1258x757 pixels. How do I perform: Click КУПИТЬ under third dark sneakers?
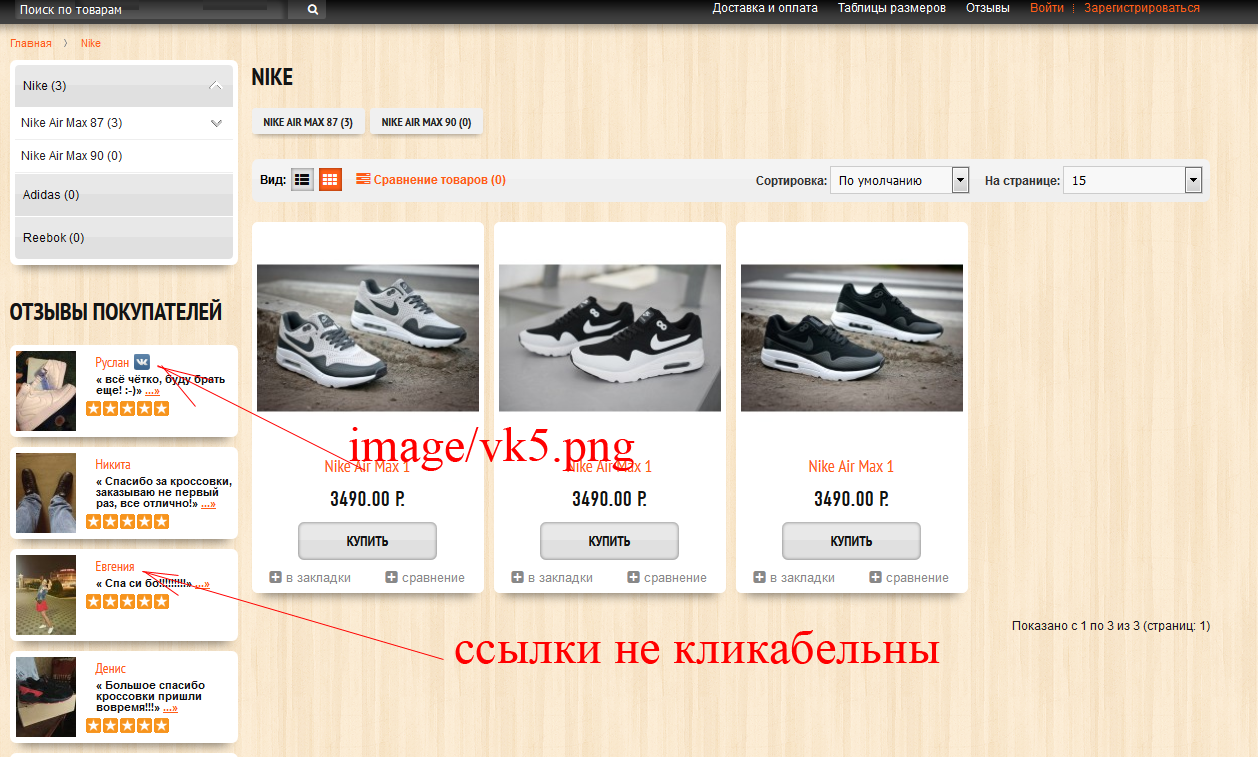(x=852, y=541)
